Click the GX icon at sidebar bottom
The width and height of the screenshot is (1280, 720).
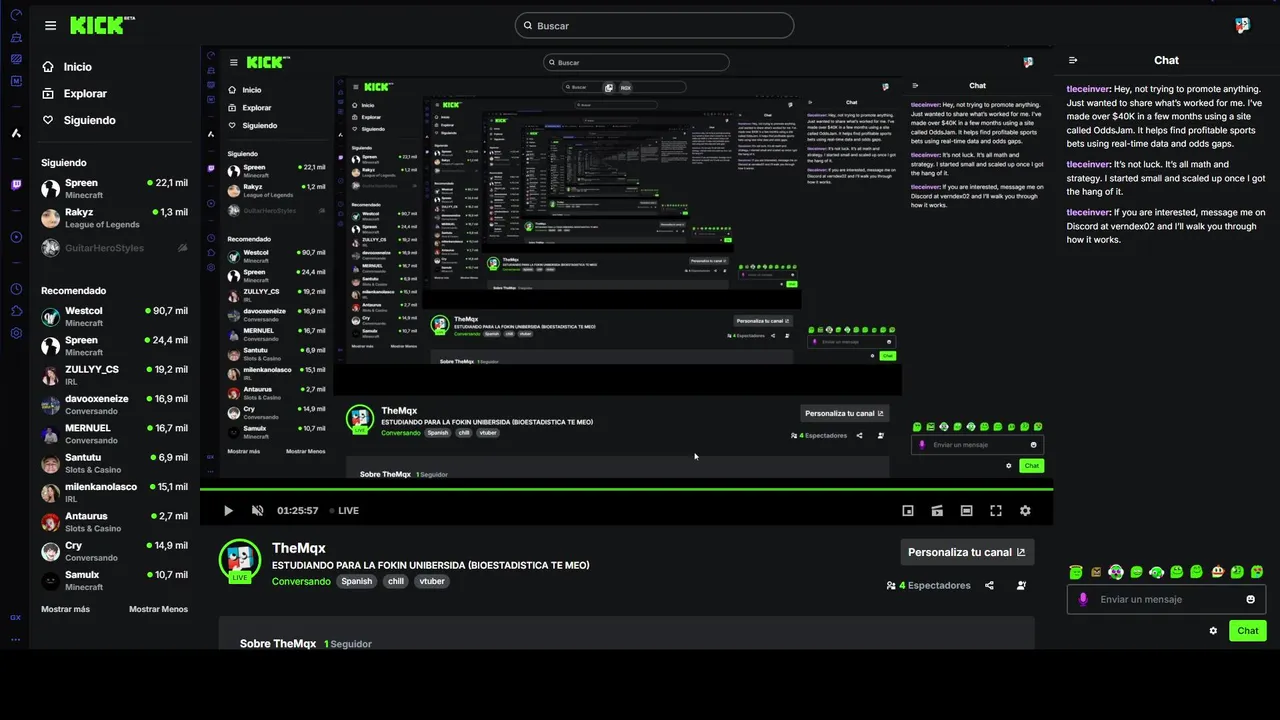point(16,617)
